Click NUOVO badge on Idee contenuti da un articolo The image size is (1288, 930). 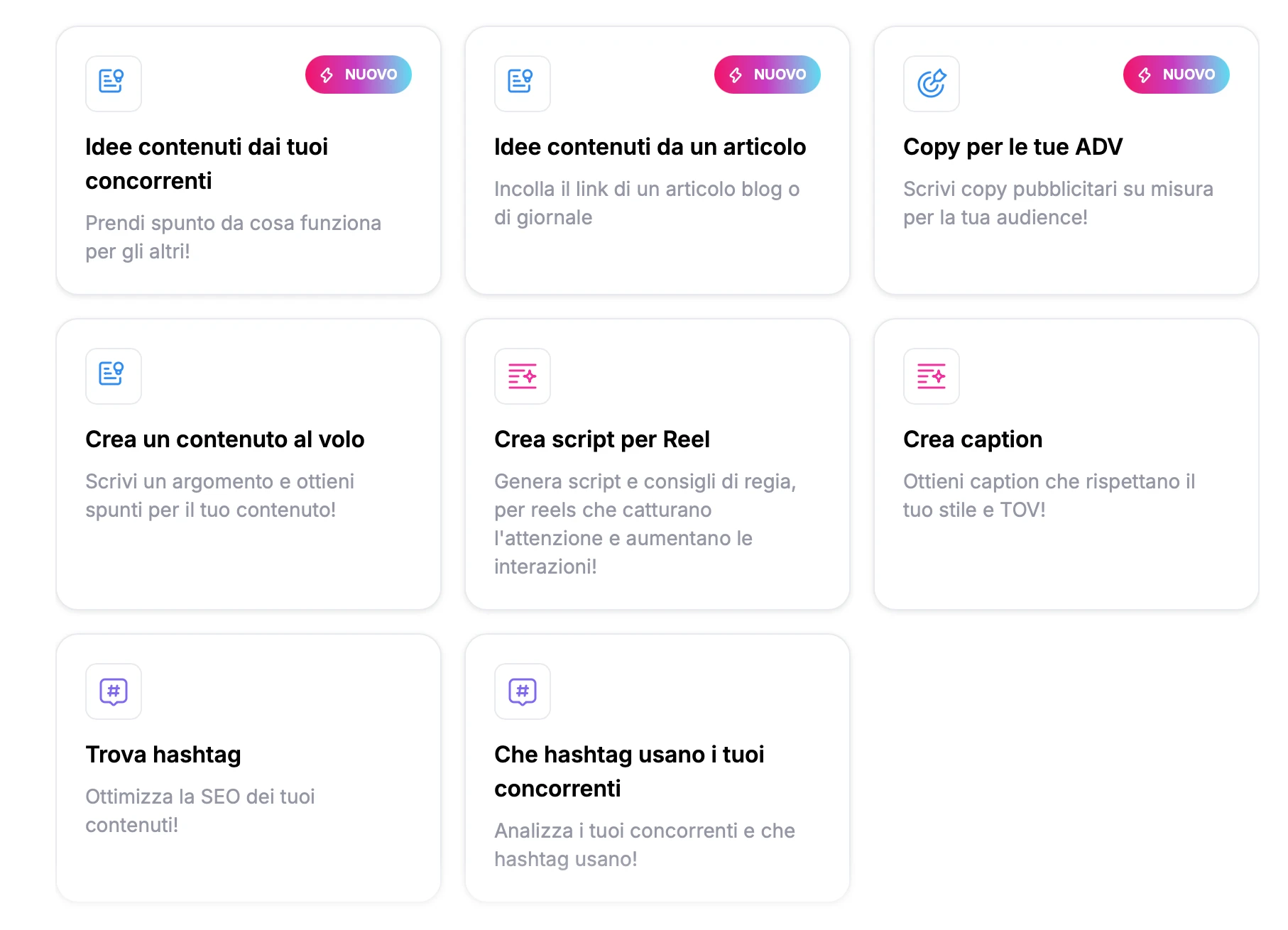768,75
